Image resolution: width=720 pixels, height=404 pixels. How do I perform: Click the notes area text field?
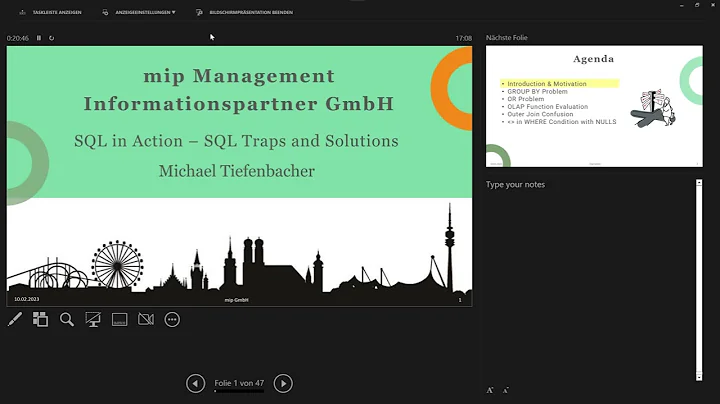click(590, 280)
